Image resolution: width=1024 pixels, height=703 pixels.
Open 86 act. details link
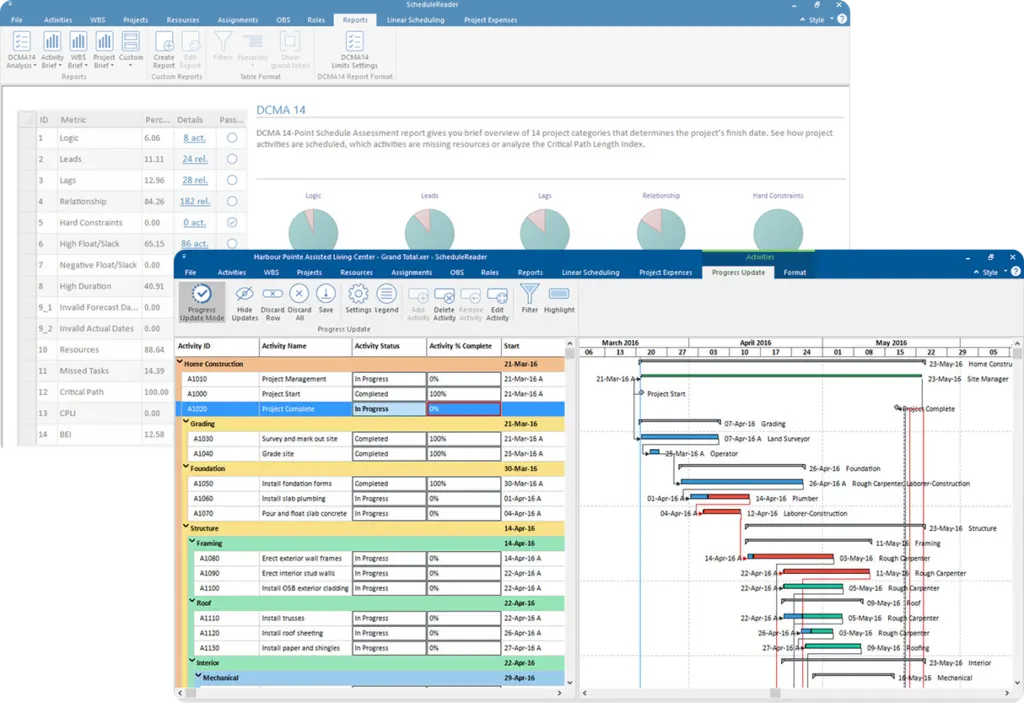[194, 243]
